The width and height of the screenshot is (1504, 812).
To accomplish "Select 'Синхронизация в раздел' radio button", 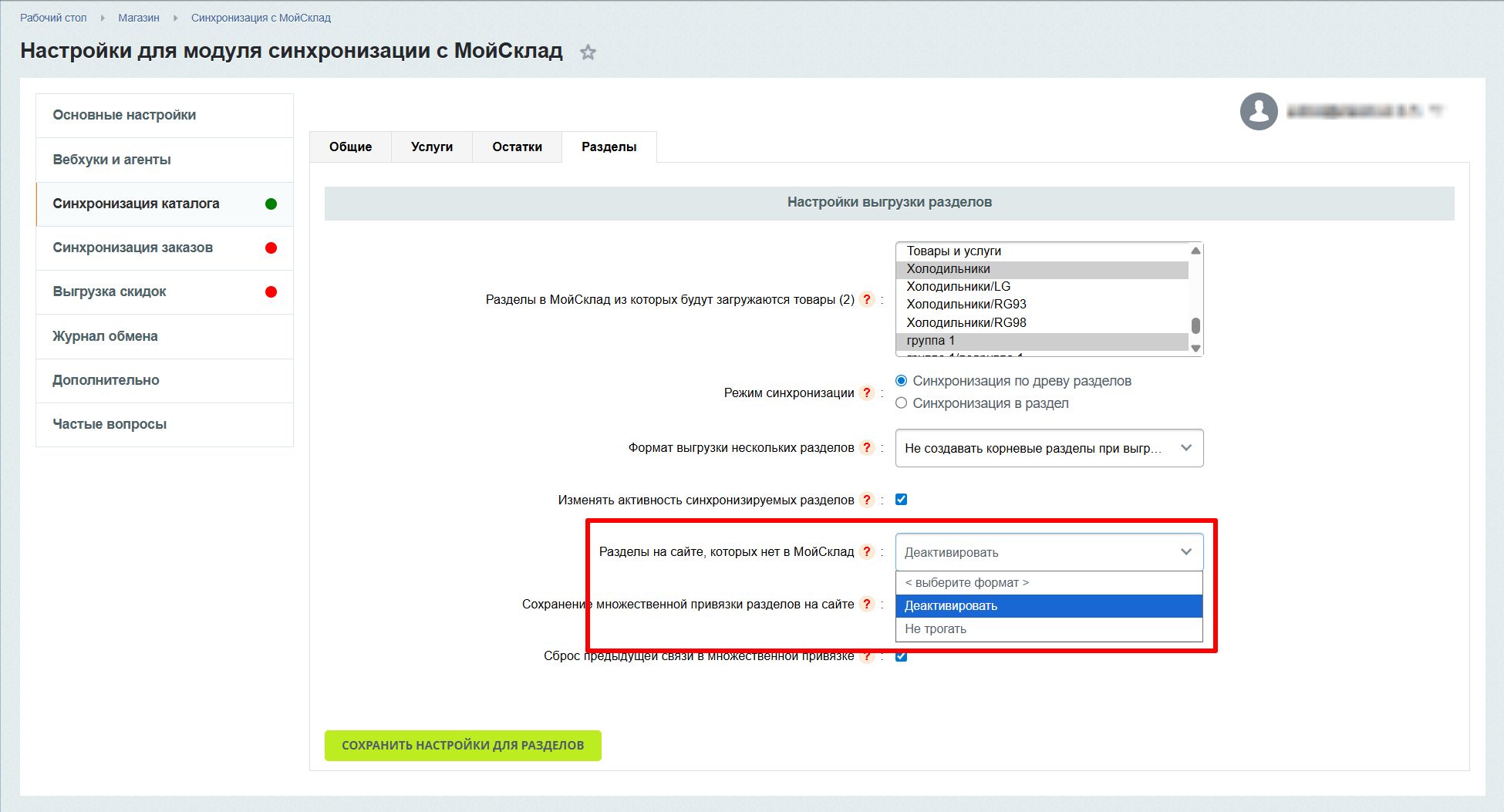I will (901, 403).
